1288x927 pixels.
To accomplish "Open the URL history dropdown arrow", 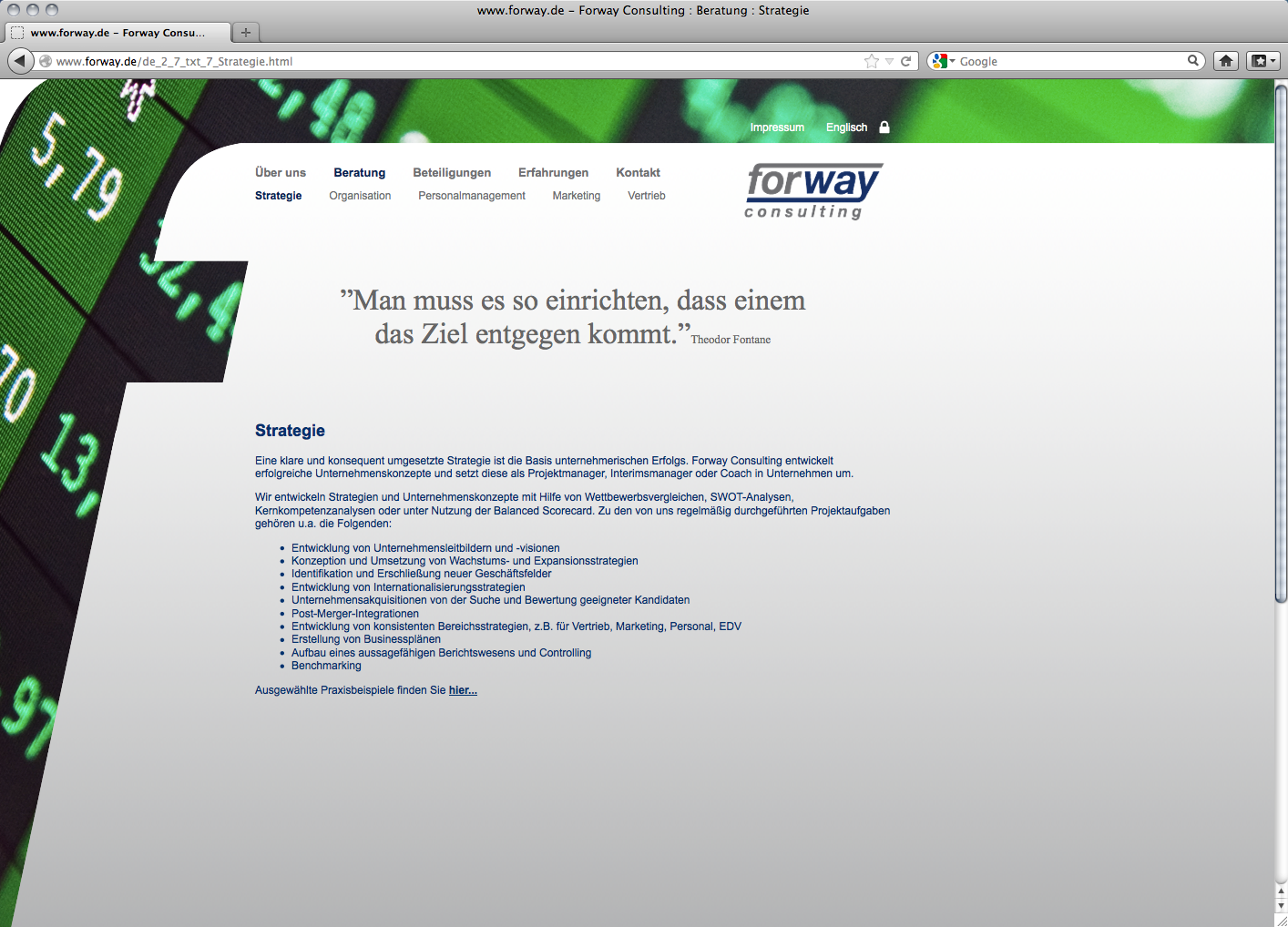I will click(x=889, y=61).
